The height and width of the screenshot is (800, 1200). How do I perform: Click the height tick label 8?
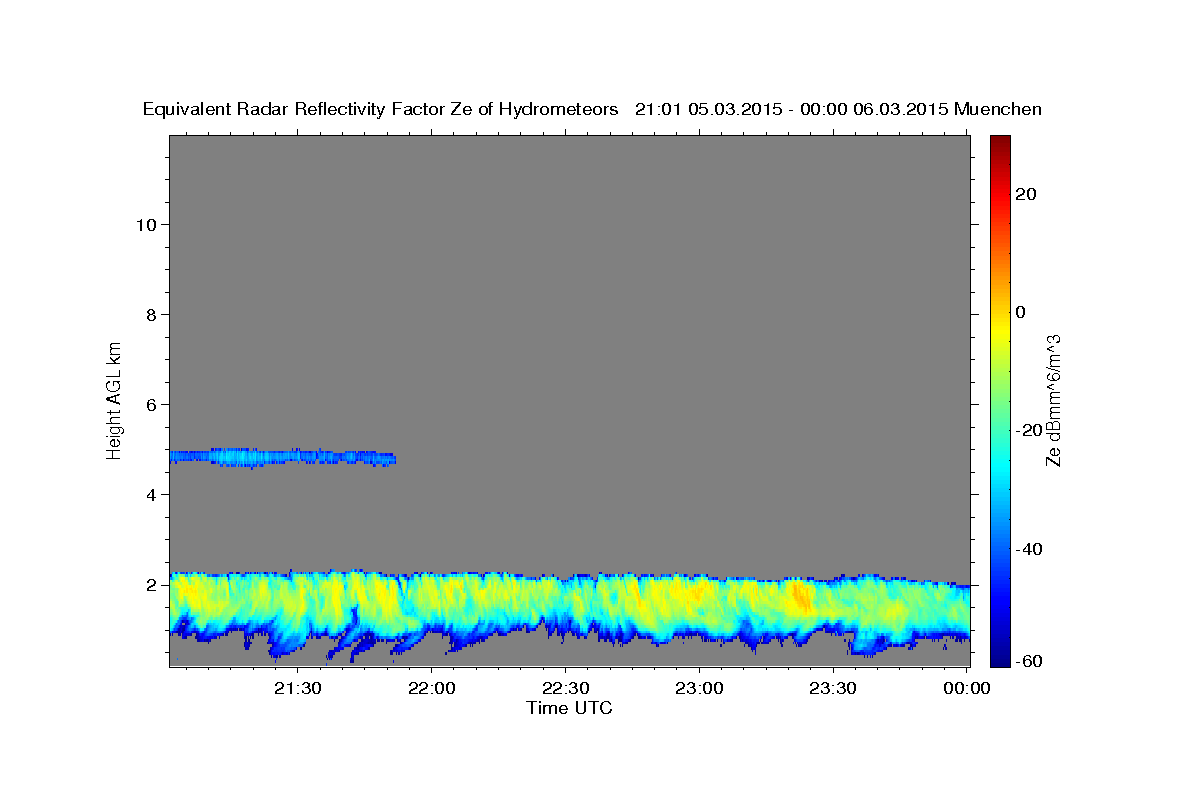pyautogui.click(x=152, y=314)
